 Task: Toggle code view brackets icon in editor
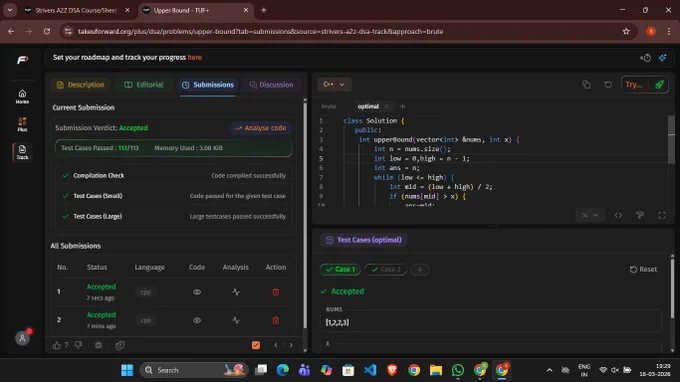(x=618, y=215)
